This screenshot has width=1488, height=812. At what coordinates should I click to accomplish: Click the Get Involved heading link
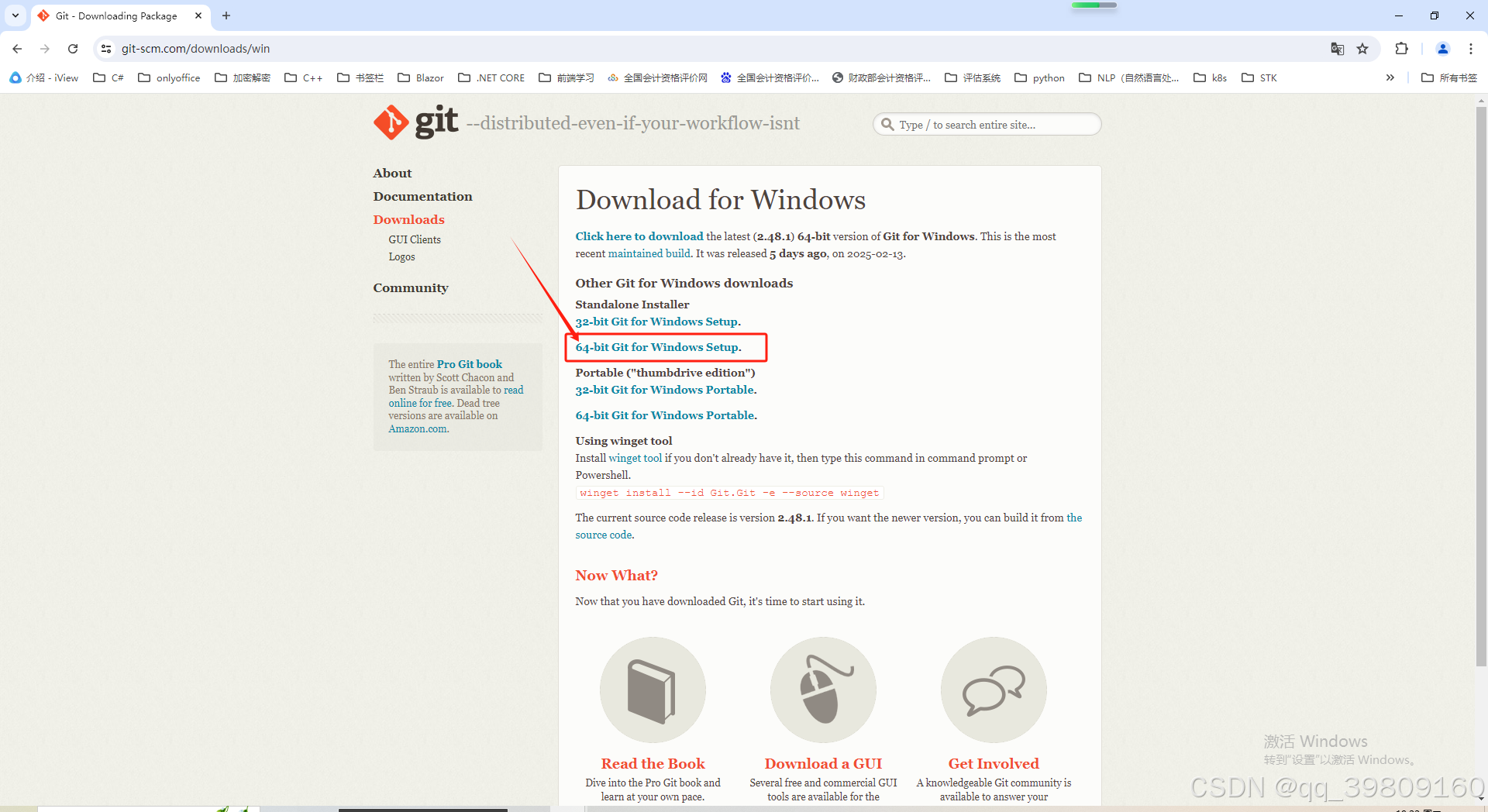pos(994,763)
